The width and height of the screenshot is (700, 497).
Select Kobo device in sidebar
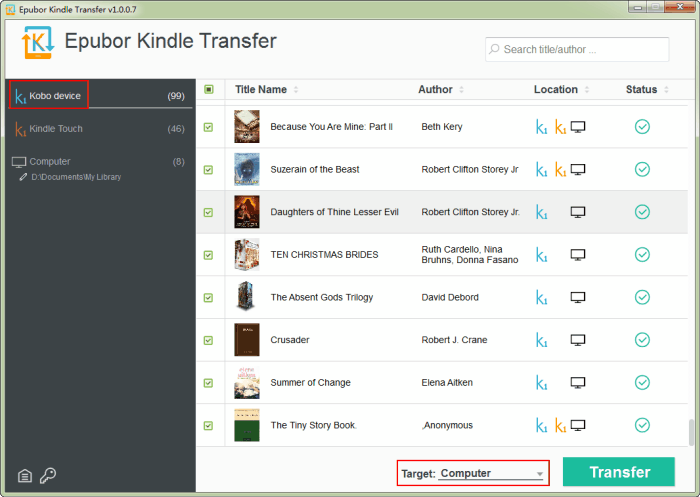click(x=100, y=96)
